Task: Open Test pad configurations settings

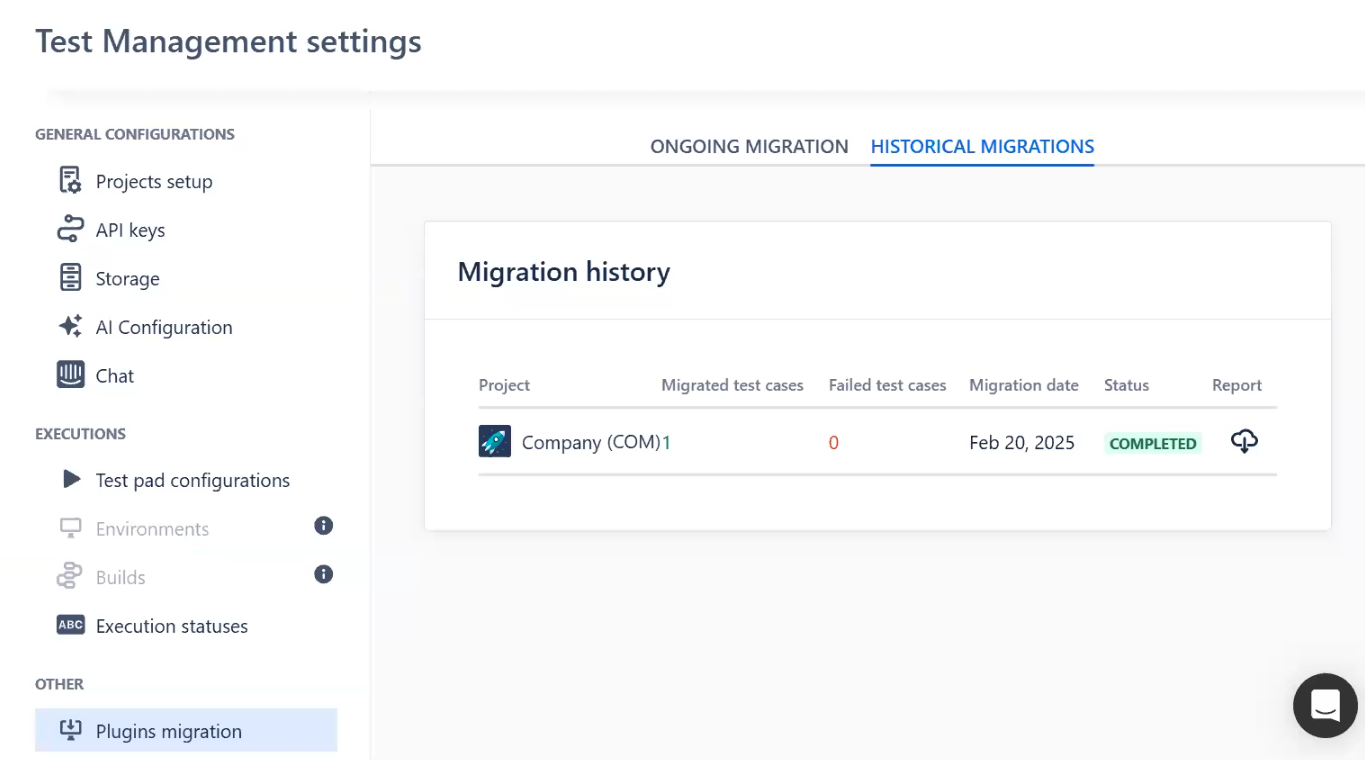Action: tap(192, 481)
